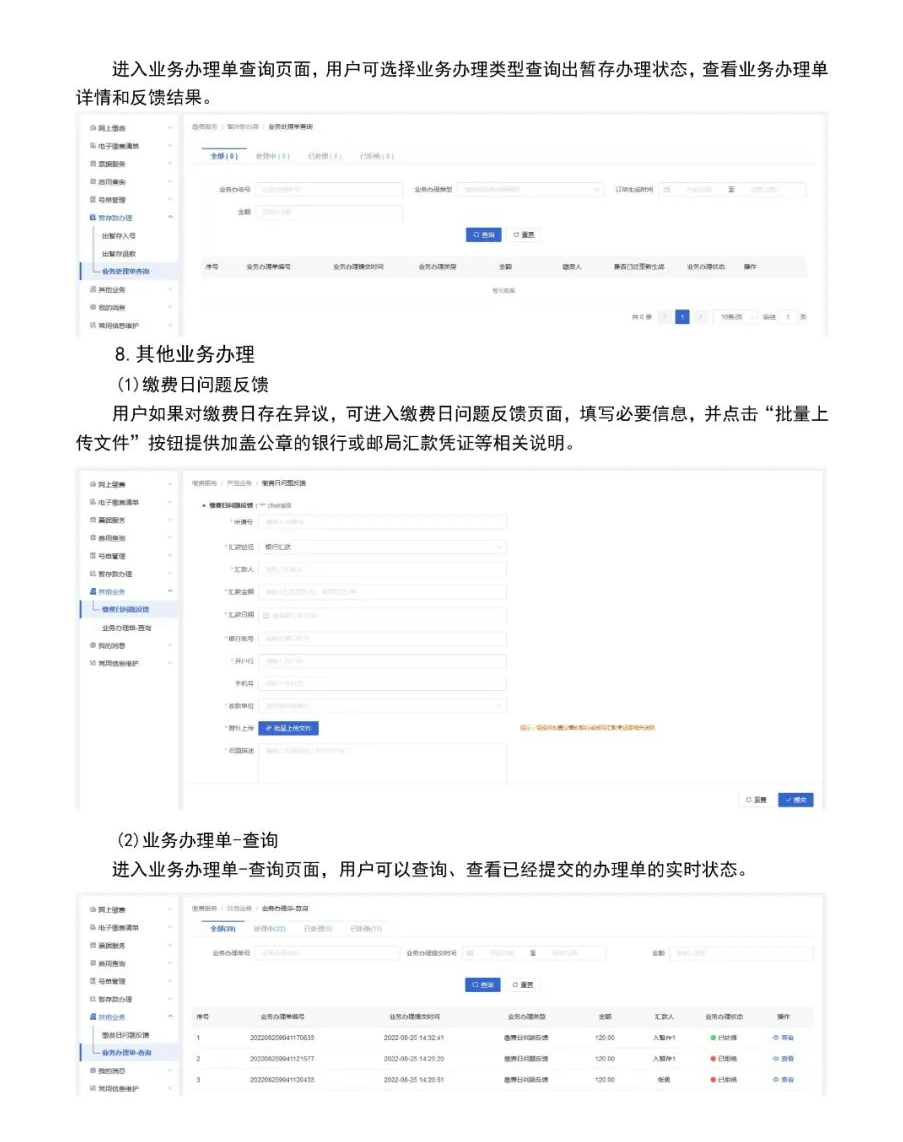Click the 查询 search button
The image size is (903, 1142).
[484, 982]
